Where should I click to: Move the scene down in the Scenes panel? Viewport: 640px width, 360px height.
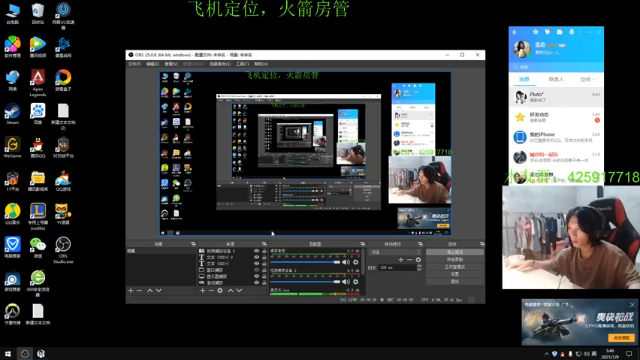coord(159,291)
